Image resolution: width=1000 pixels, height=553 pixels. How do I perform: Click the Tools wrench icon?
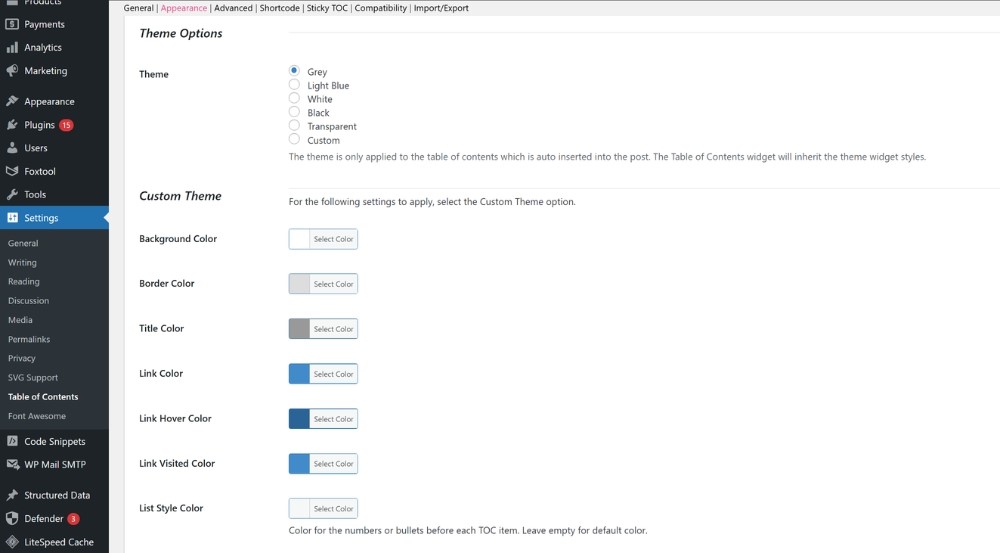[12, 195]
